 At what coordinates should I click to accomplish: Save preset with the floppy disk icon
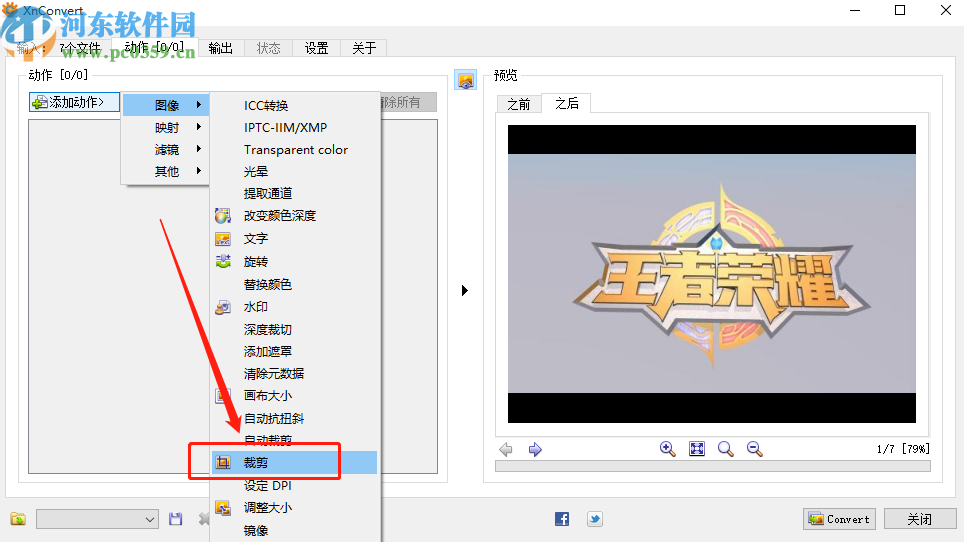click(176, 519)
